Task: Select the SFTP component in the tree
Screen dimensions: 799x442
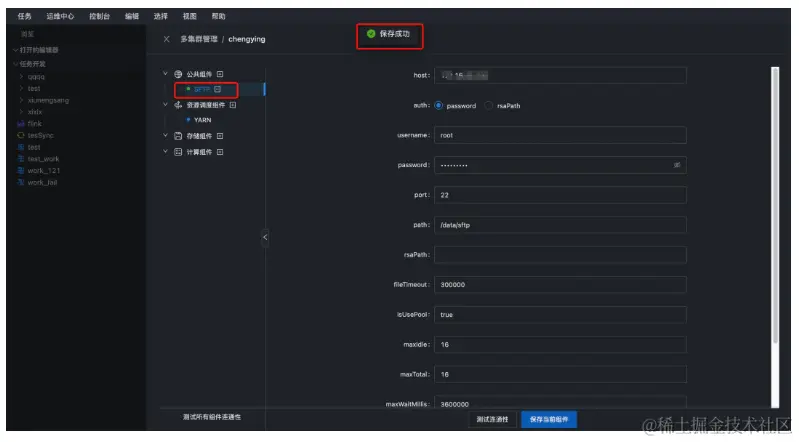Action: (202, 89)
